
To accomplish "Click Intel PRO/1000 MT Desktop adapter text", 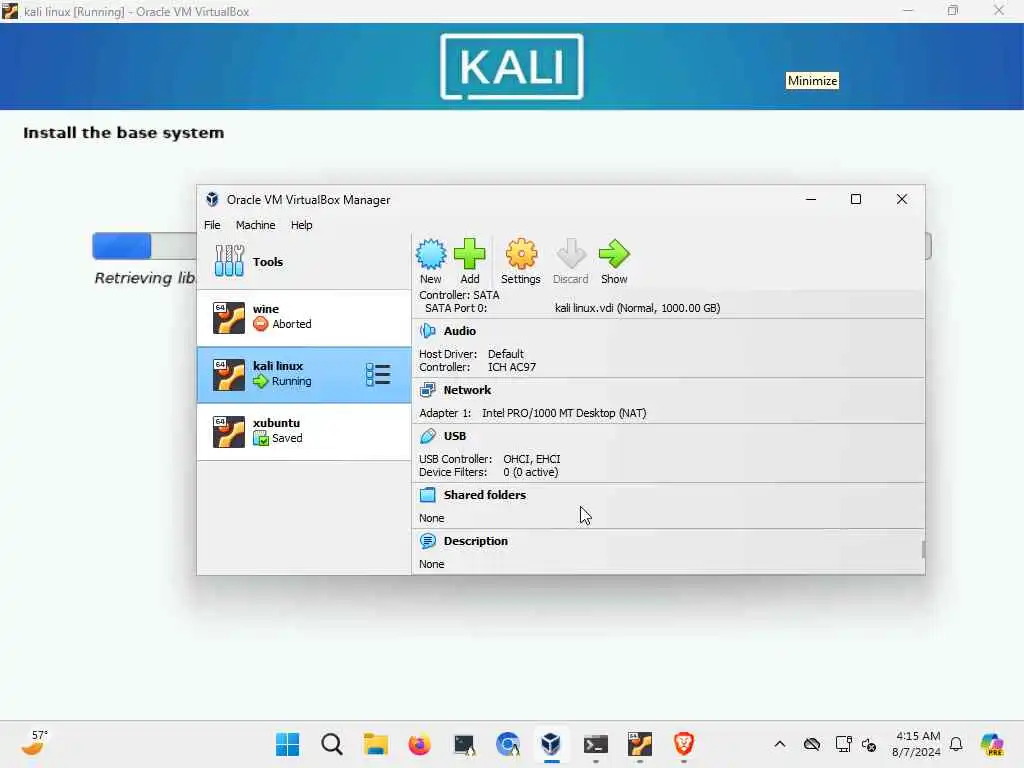I will pyautogui.click(x=564, y=413).
